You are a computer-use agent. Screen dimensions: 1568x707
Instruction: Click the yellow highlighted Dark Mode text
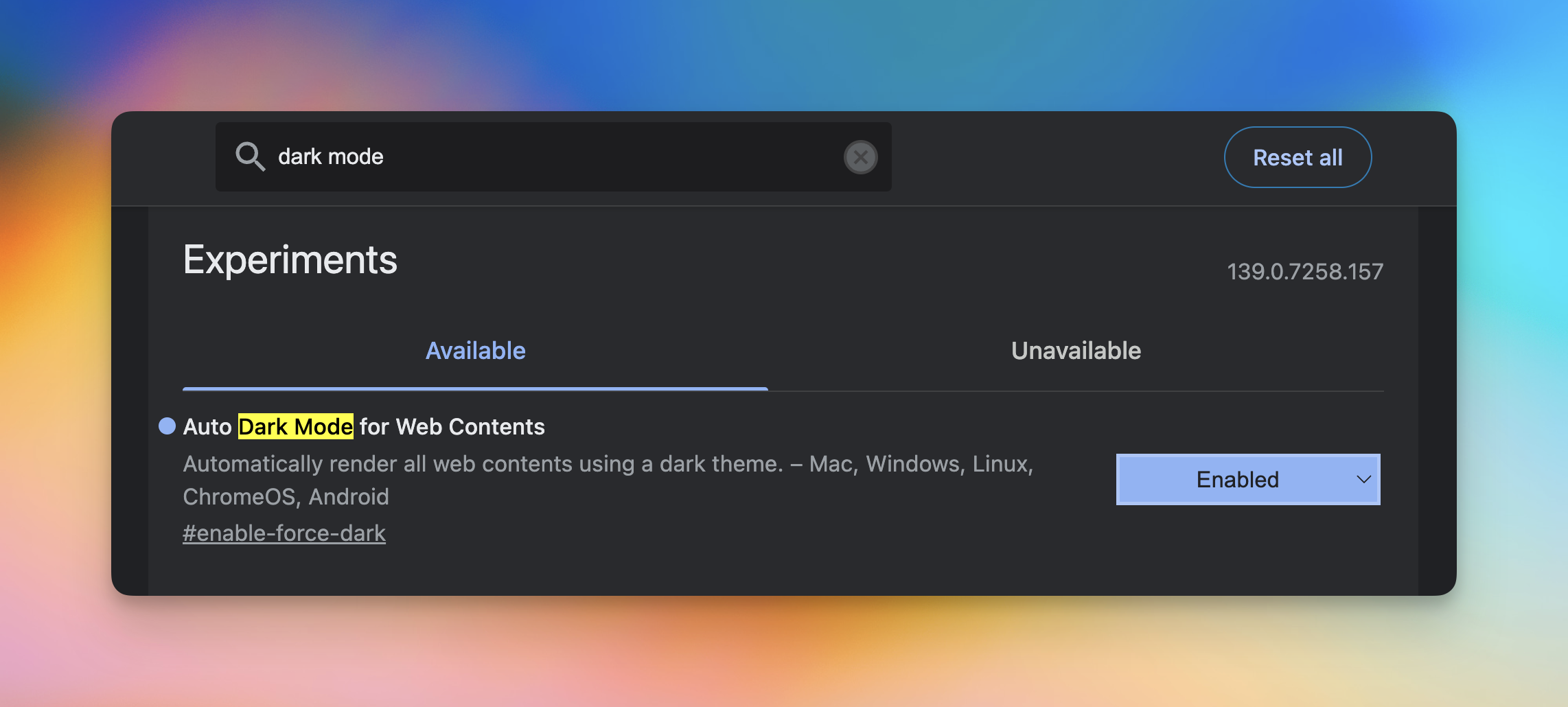tap(296, 426)
